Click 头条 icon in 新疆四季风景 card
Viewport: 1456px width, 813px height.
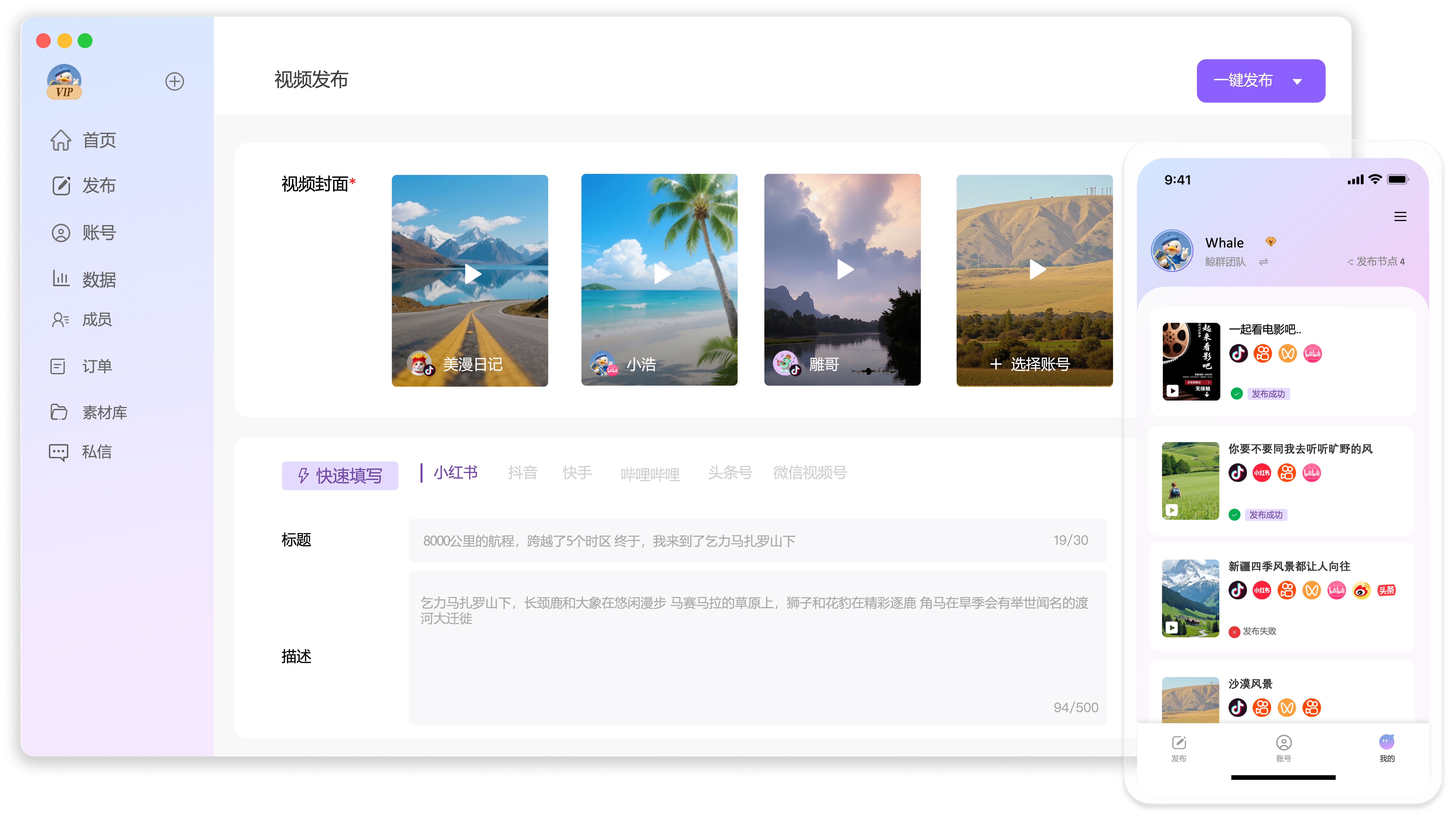pos(1386,590)
